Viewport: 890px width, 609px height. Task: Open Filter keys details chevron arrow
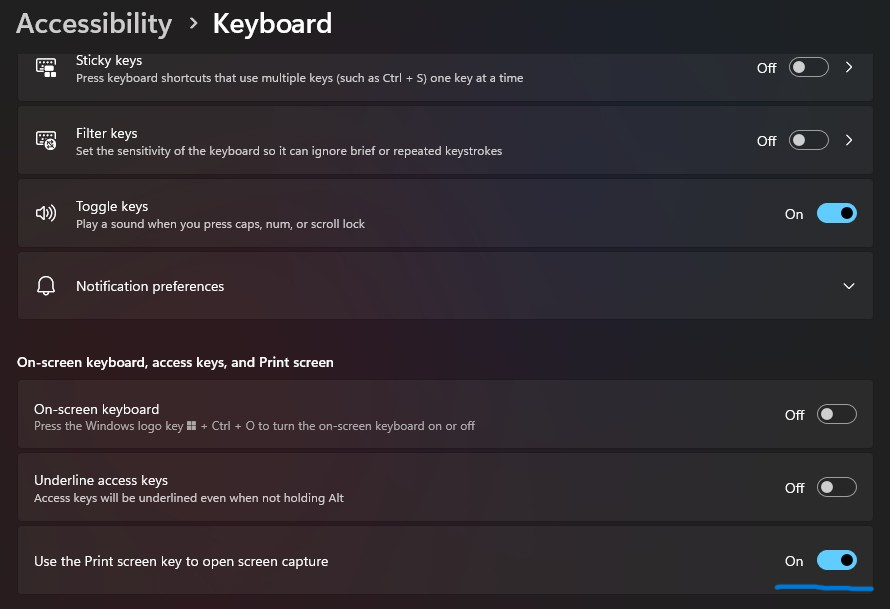click(x=849, y=141)
